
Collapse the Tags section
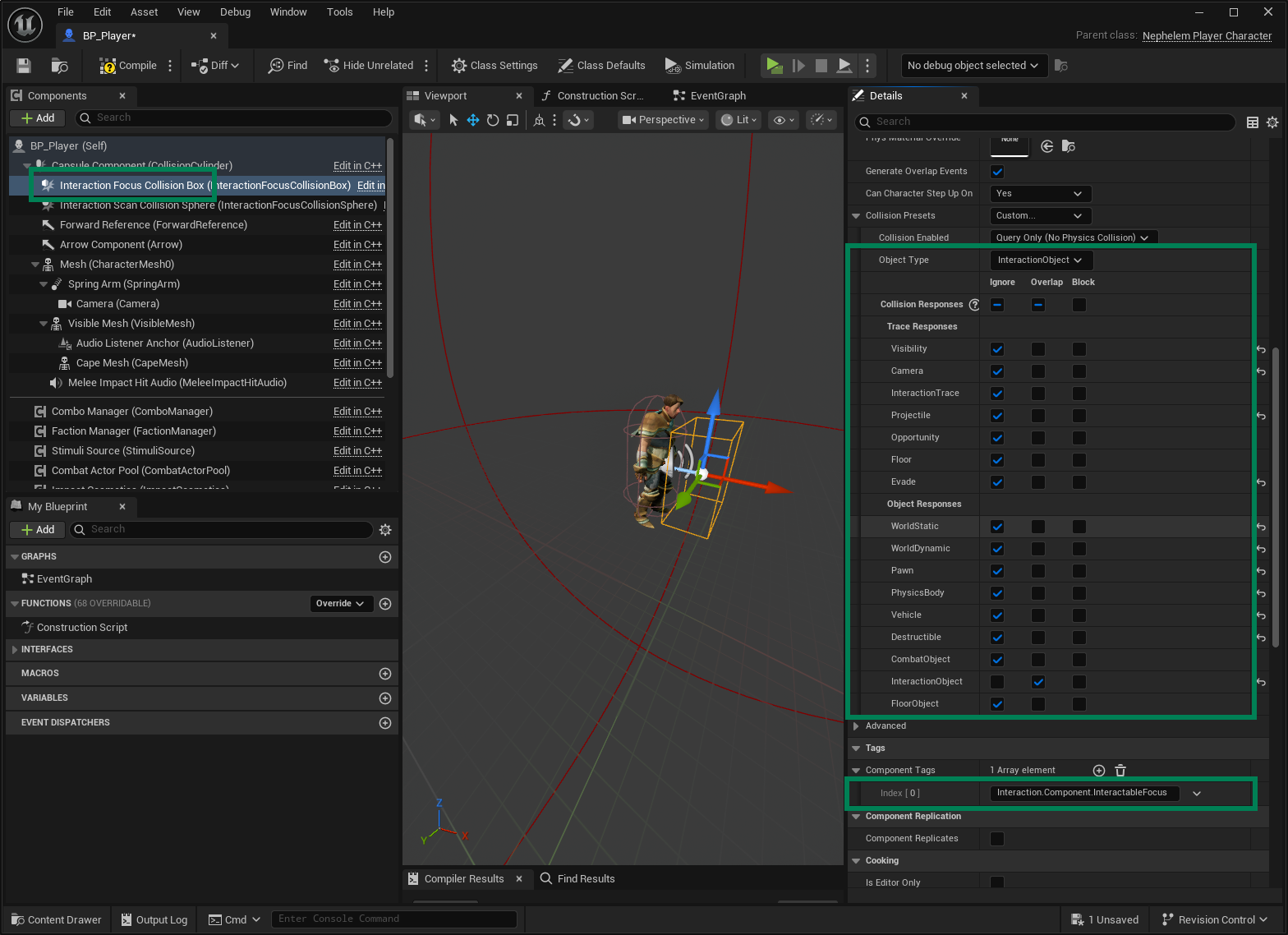click(856, 748)
